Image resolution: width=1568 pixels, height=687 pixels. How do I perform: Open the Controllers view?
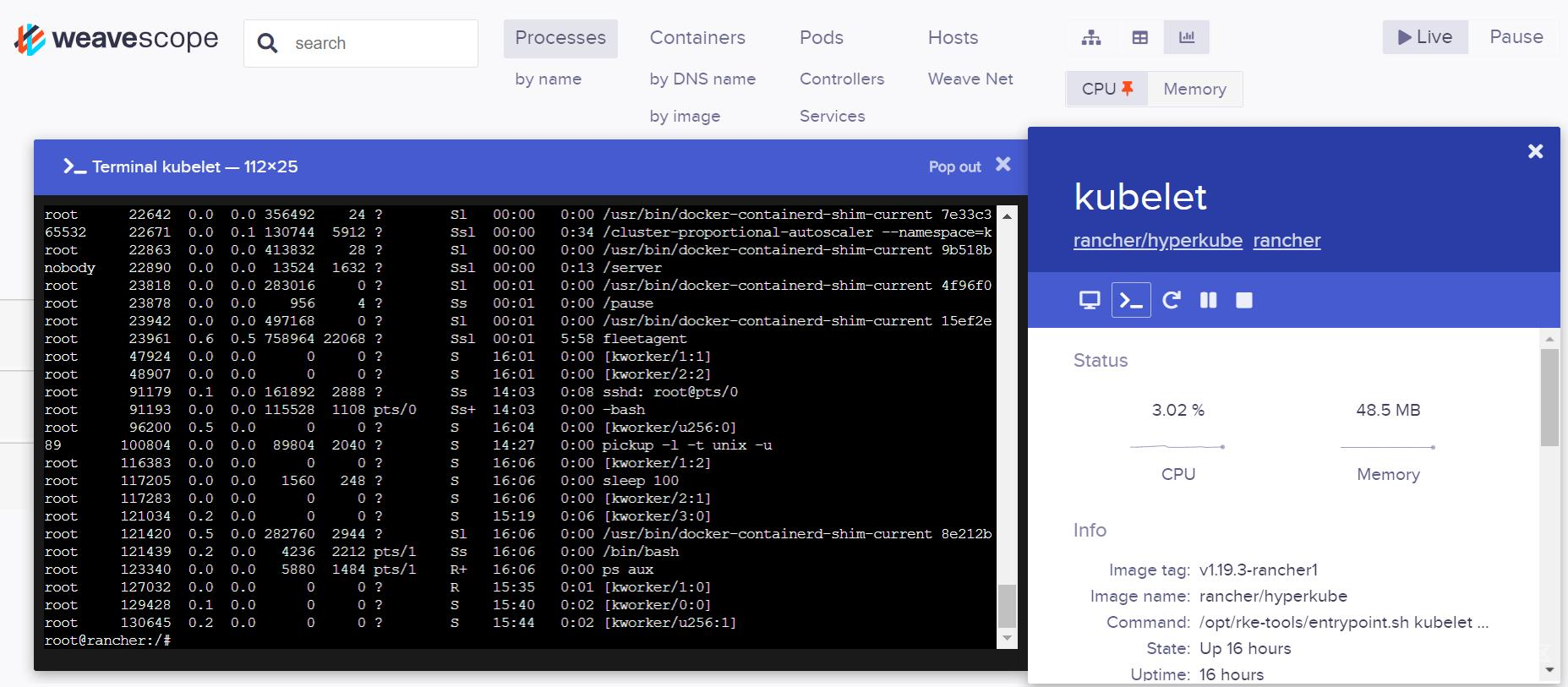click(842, 79)
